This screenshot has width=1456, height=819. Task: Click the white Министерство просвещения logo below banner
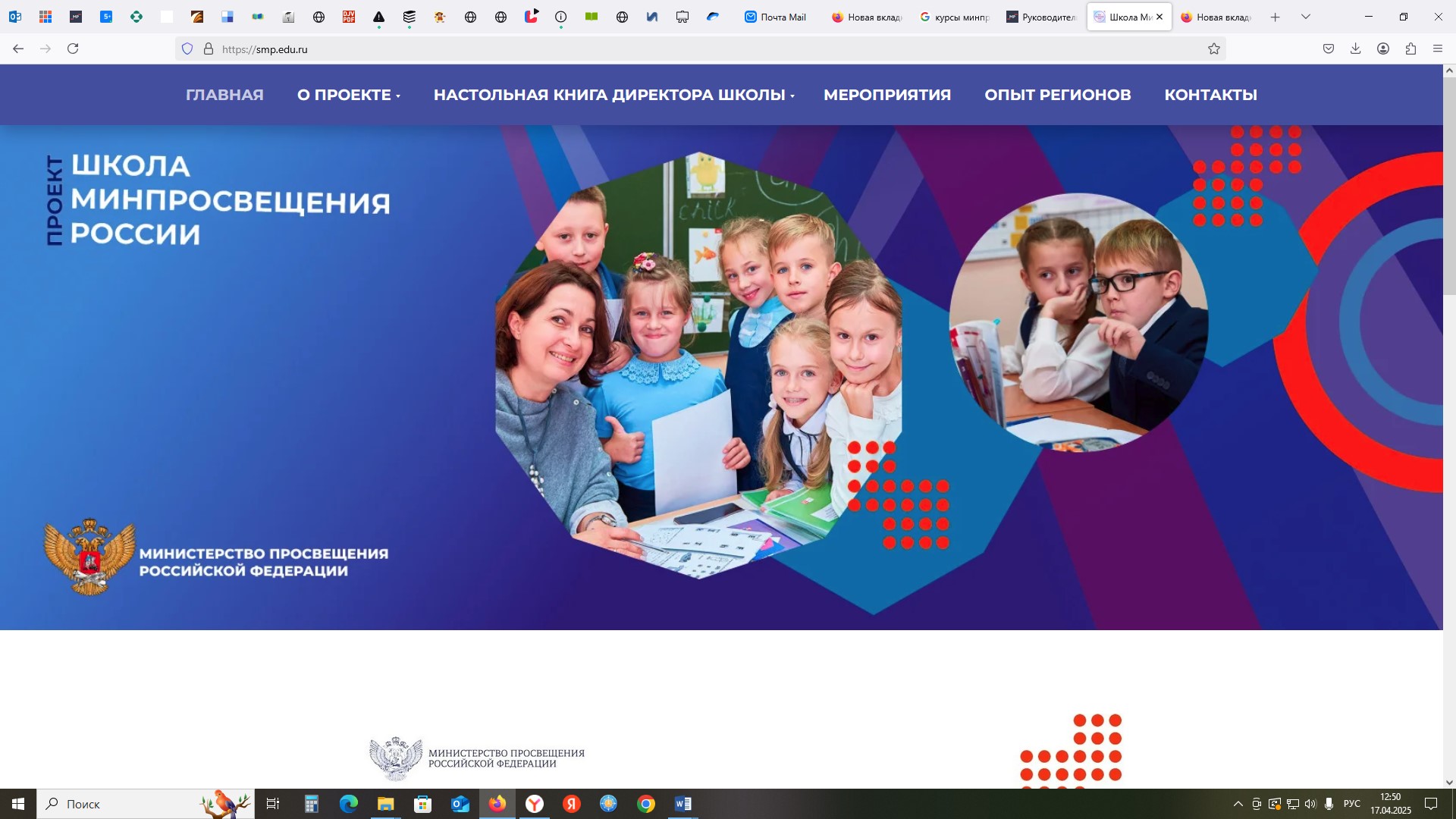[x=477, y=758]
